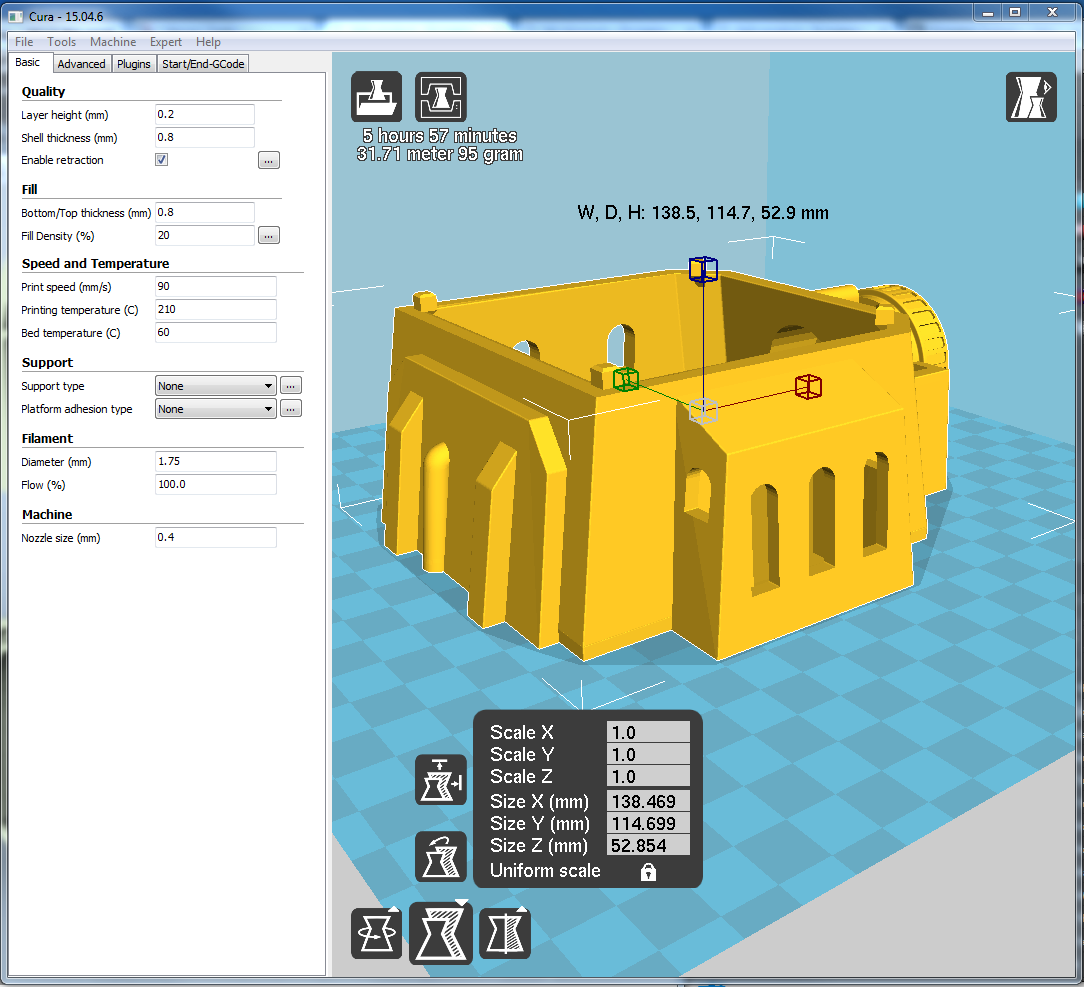
Task: Click the Reset scale icon
Action: (x=440, y=856)
